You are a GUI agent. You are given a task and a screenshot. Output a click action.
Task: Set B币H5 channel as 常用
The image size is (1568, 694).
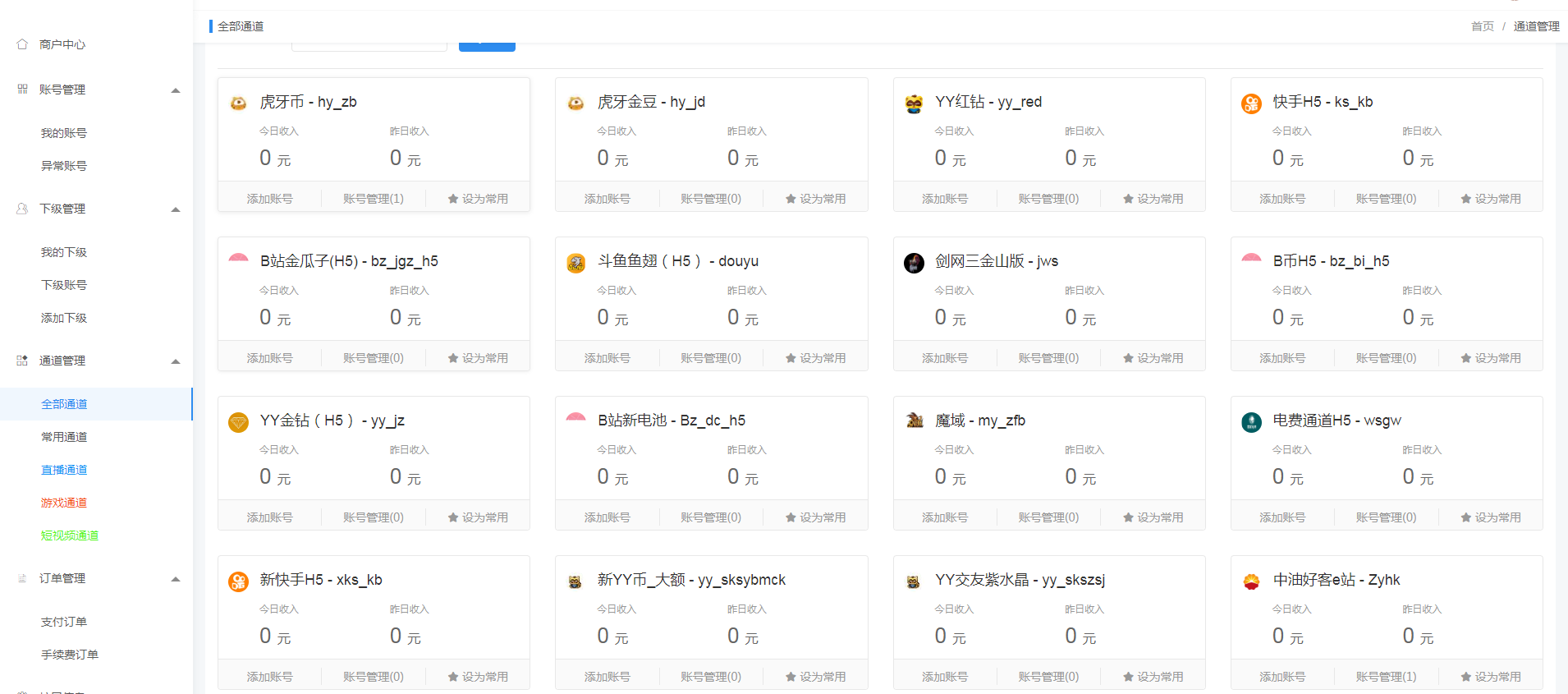tap(1490, 358)
